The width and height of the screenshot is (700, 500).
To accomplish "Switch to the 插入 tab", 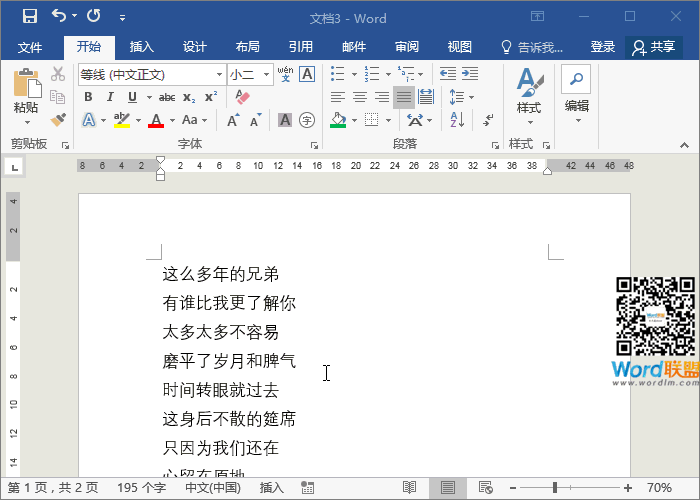I will point(142,47).
